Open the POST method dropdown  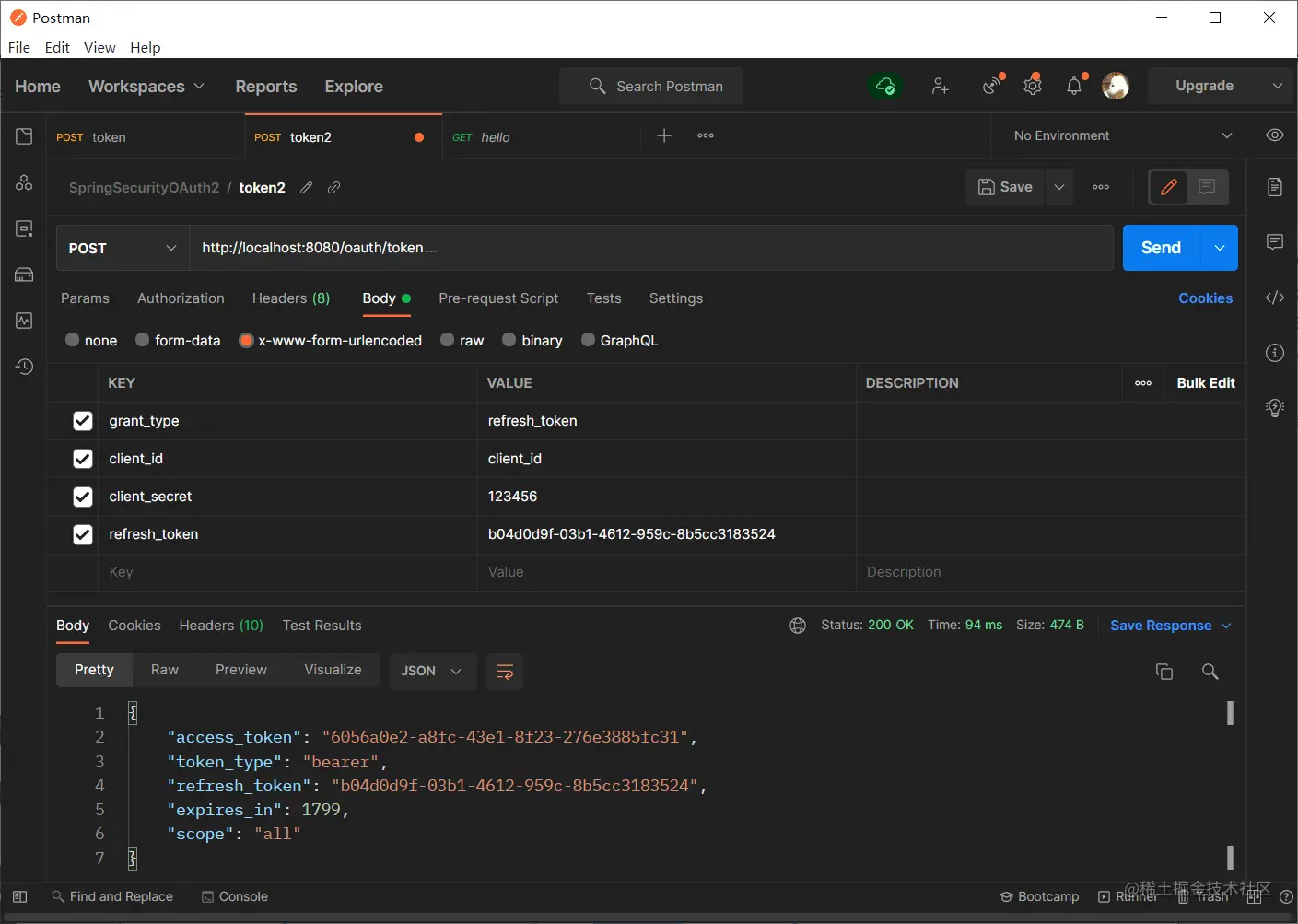pos(123,248)
